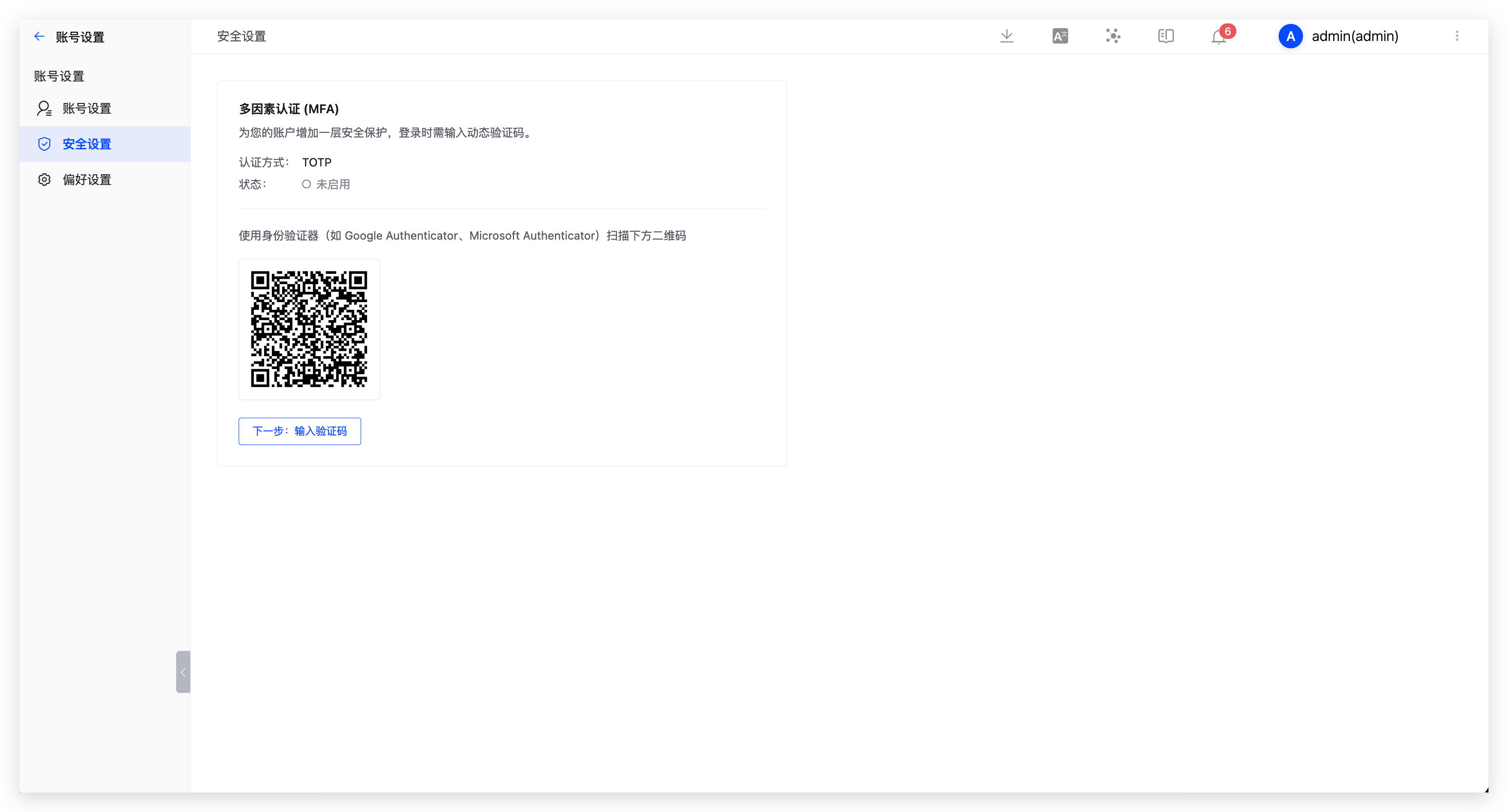
Task: Click the 多因素认证 (MFA) heading
Action: tap(288, 109)
